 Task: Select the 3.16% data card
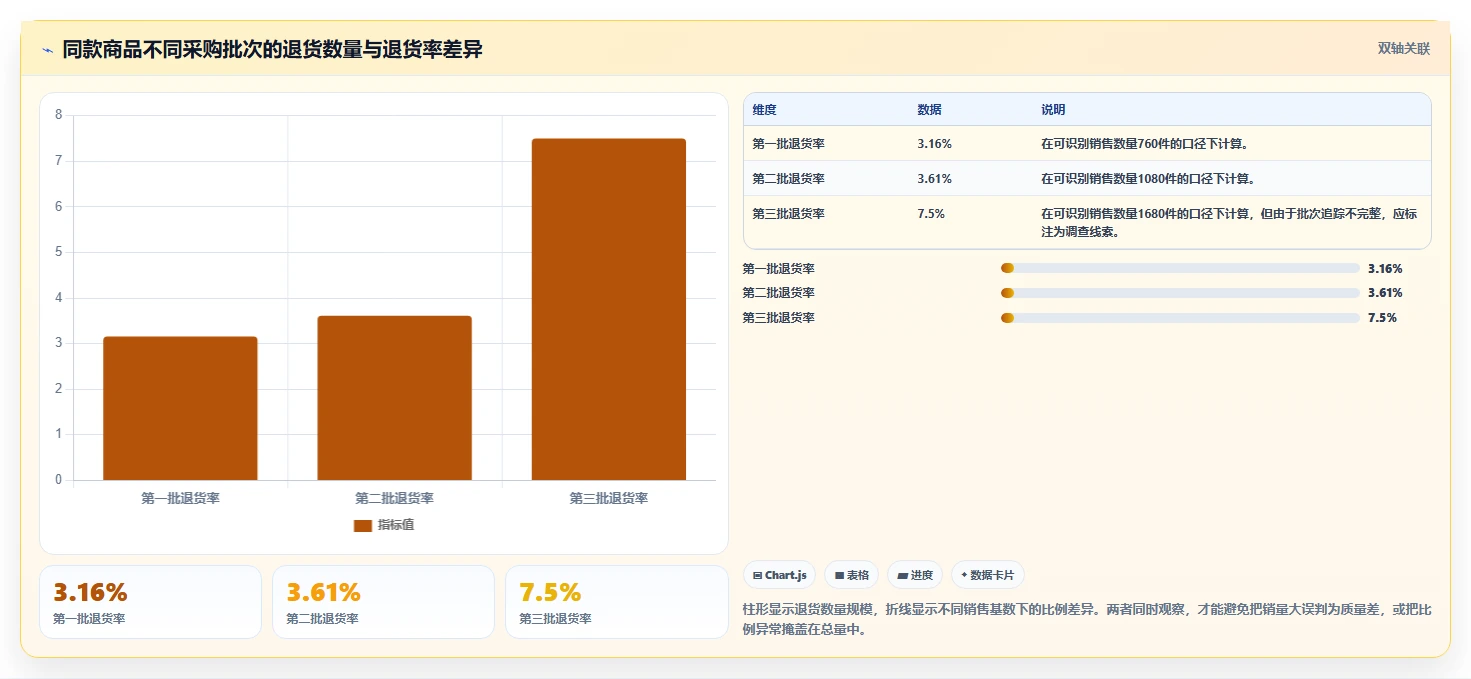coord(150,602)
